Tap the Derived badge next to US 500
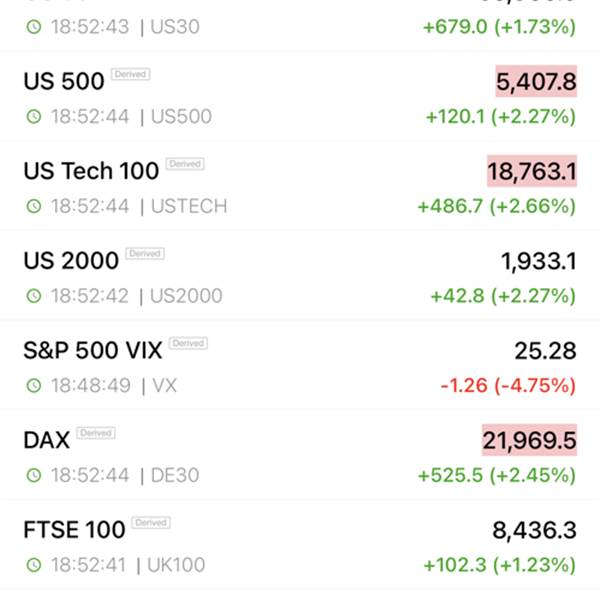The height and width of the screenshot is (600, 600). pyautogui.click(x=130, y=74)
